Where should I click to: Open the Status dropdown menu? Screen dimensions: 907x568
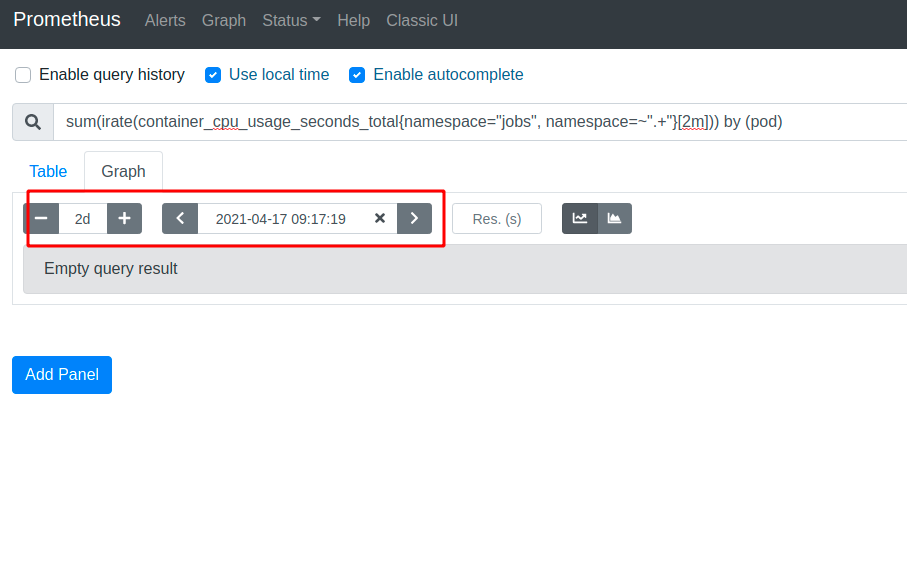tap(292, 21)
